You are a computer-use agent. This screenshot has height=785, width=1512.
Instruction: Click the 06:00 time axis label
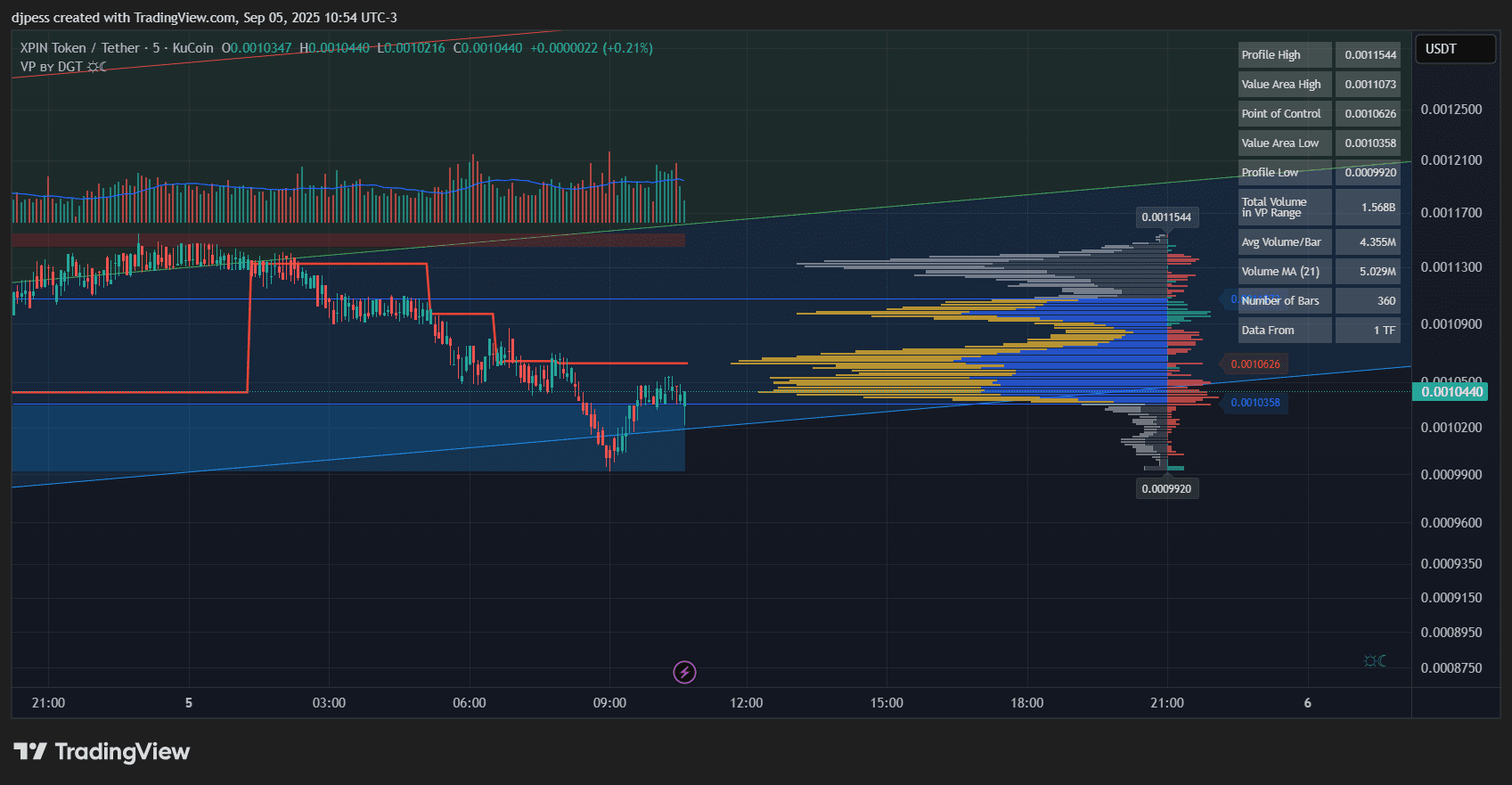(470, 702)
